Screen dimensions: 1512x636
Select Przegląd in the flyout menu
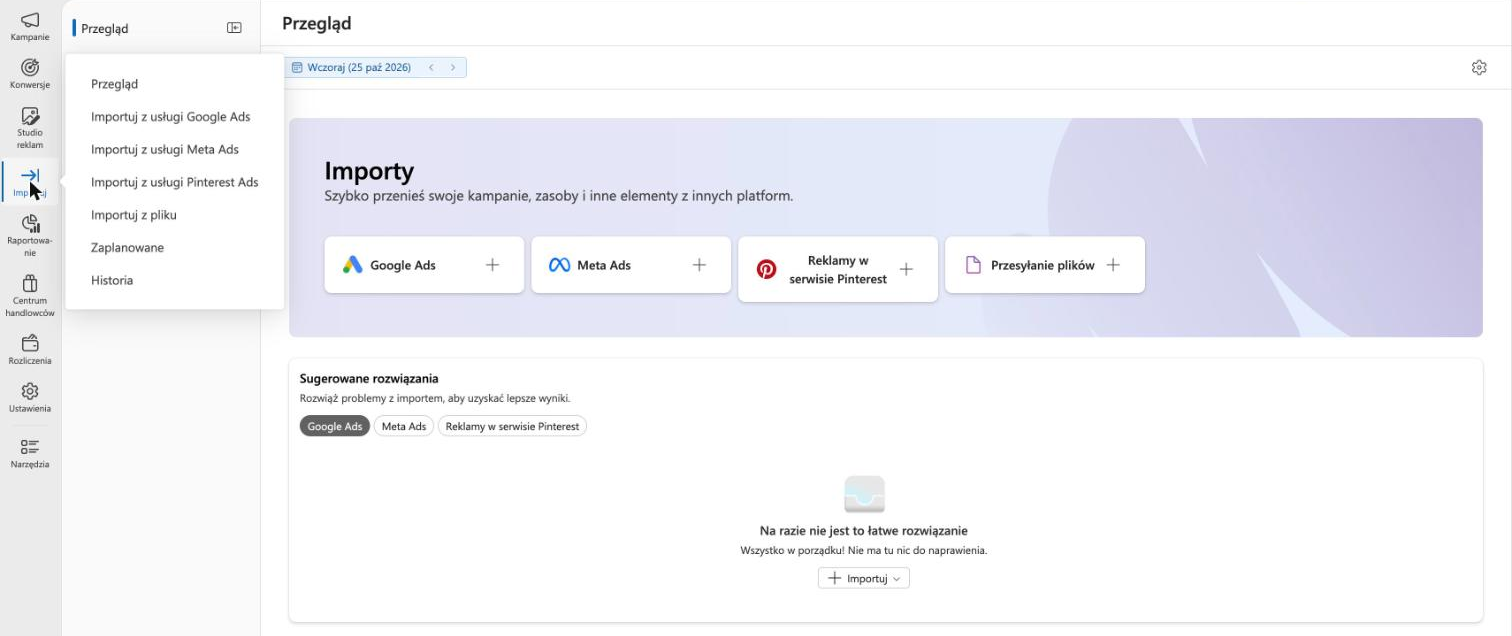pyautogui.click(x=114, y=84)
